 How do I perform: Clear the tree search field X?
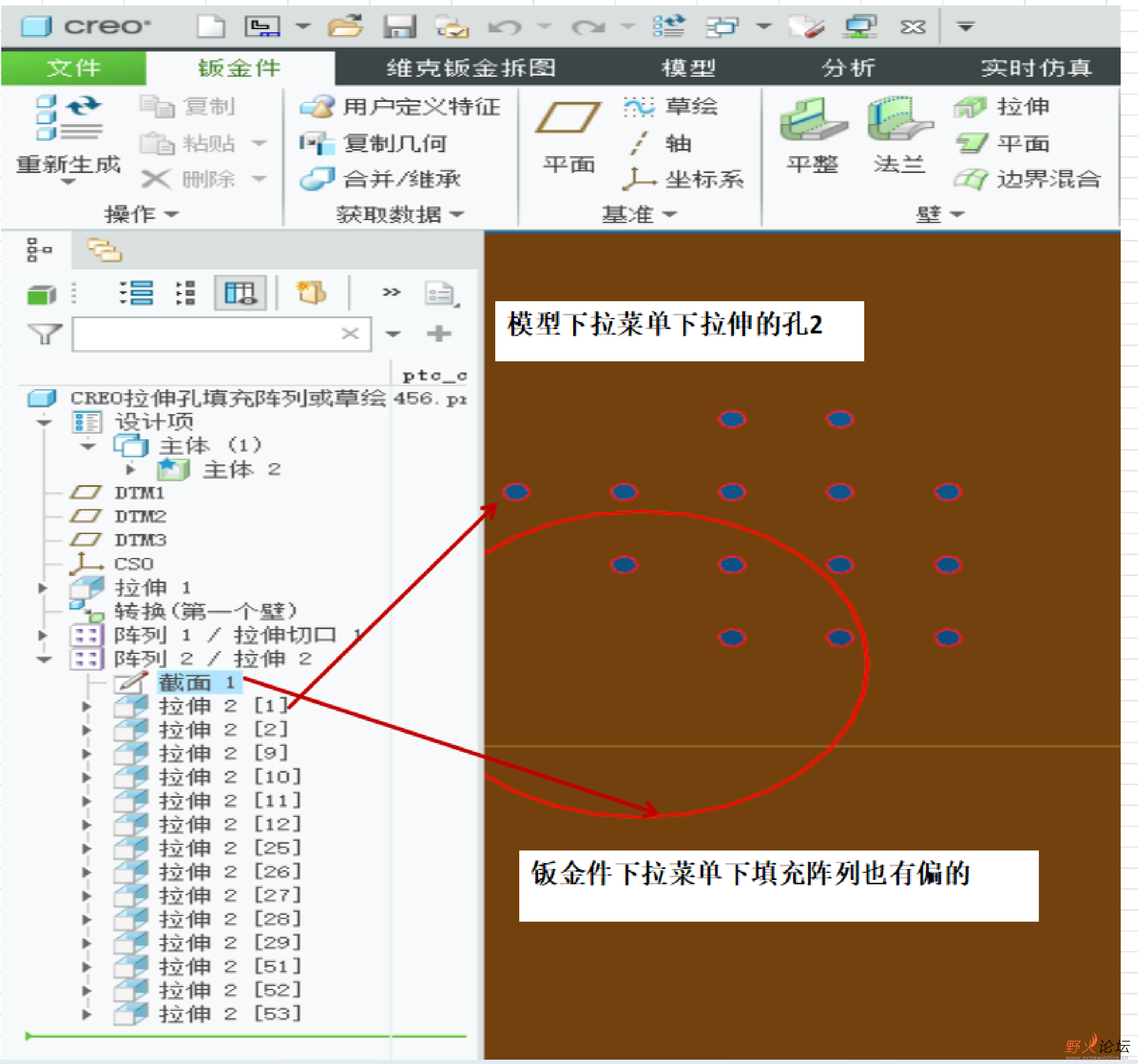point(350,334)
